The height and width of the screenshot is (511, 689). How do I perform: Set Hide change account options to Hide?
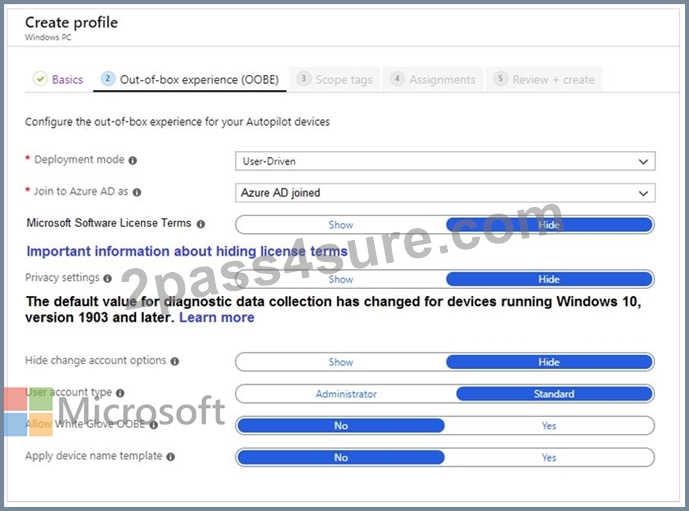549,362
